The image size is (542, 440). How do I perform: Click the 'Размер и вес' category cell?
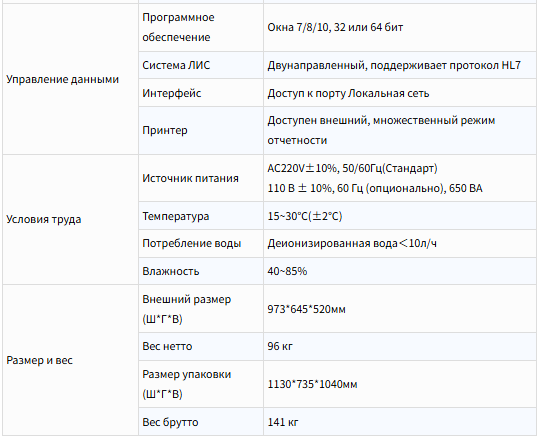point(70,360)
